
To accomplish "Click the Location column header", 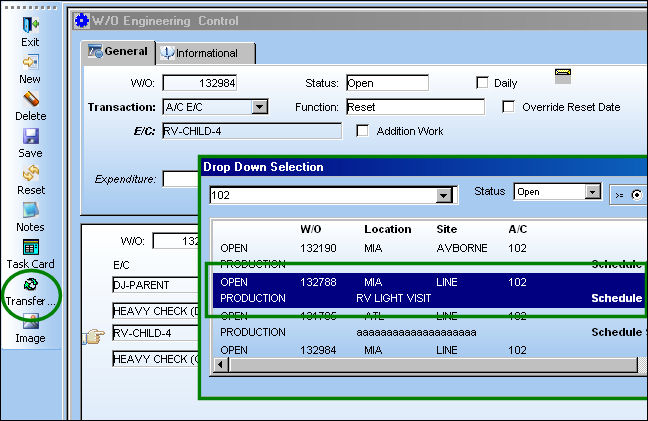I will 388,229.
